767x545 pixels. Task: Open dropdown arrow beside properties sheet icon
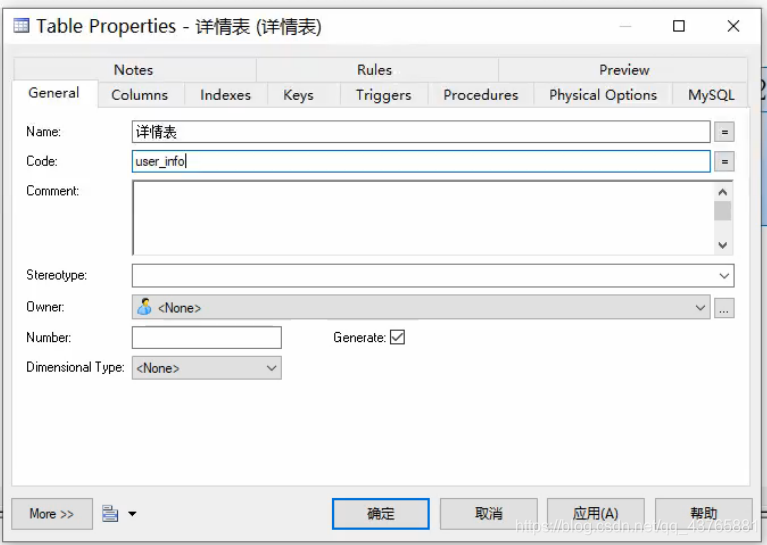click(x=132, y=514)
